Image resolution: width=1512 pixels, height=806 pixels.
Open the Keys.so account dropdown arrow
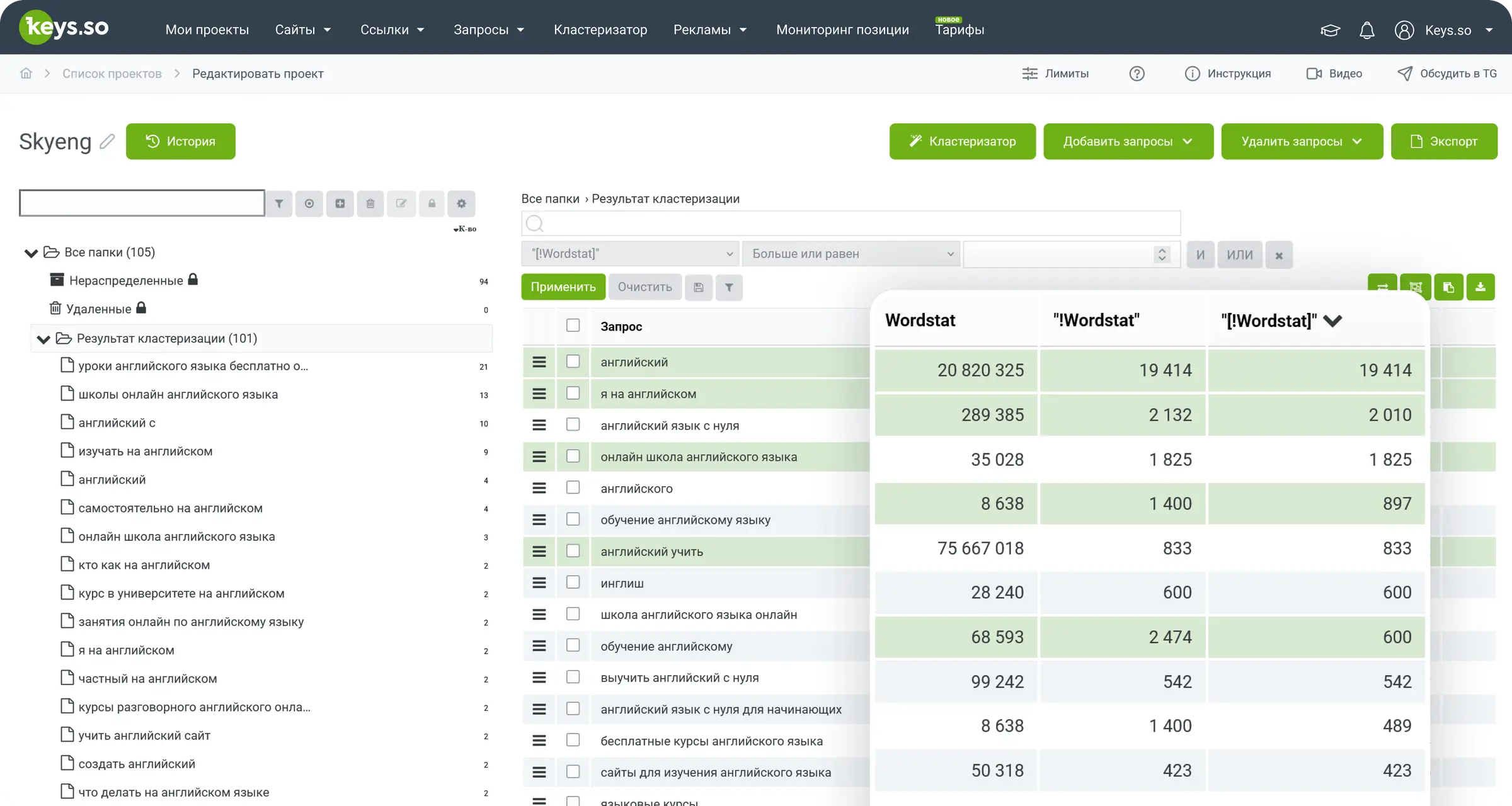tap(1489, 30)
